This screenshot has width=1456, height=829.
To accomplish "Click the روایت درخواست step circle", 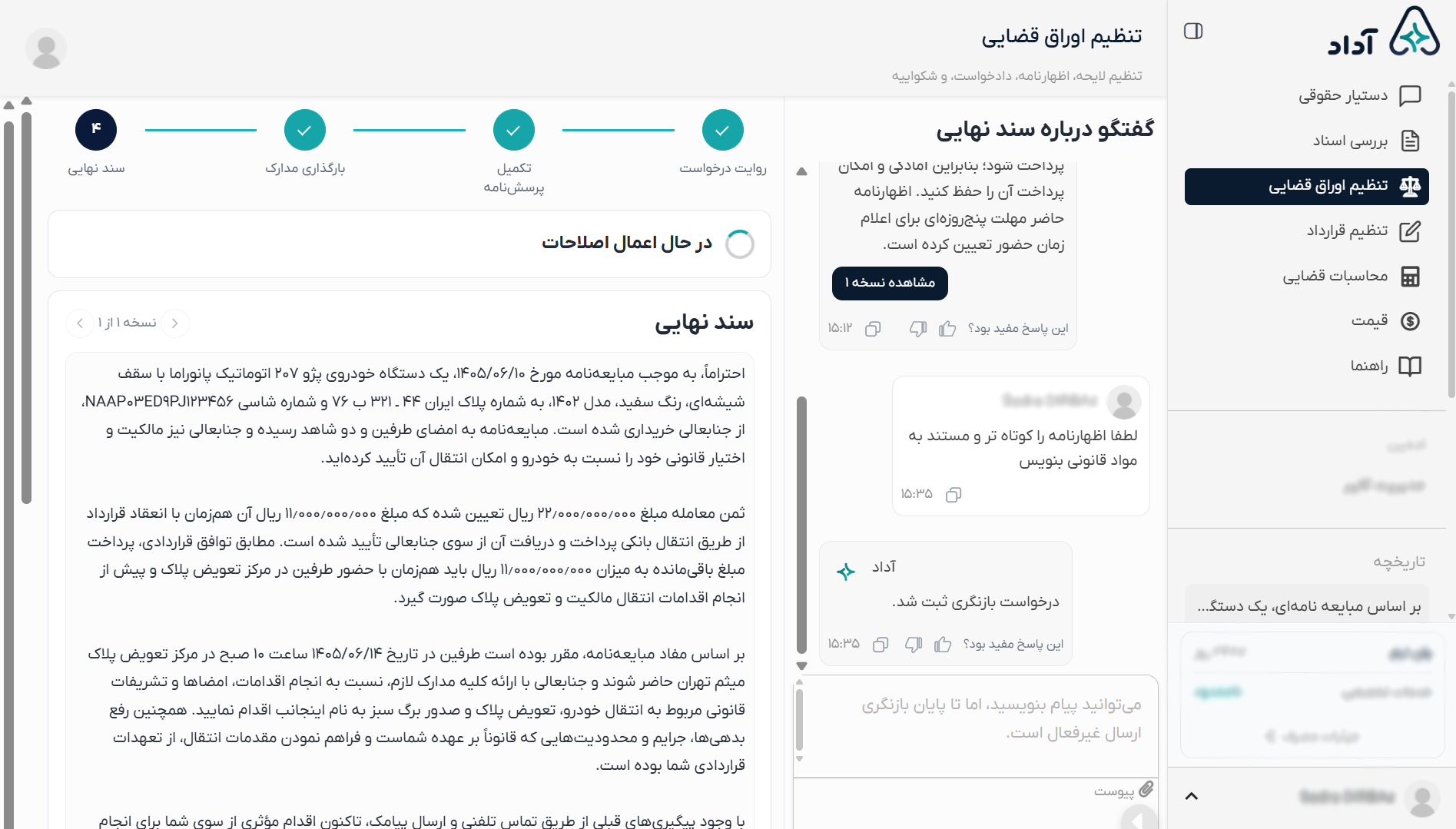I will point(723,131).
